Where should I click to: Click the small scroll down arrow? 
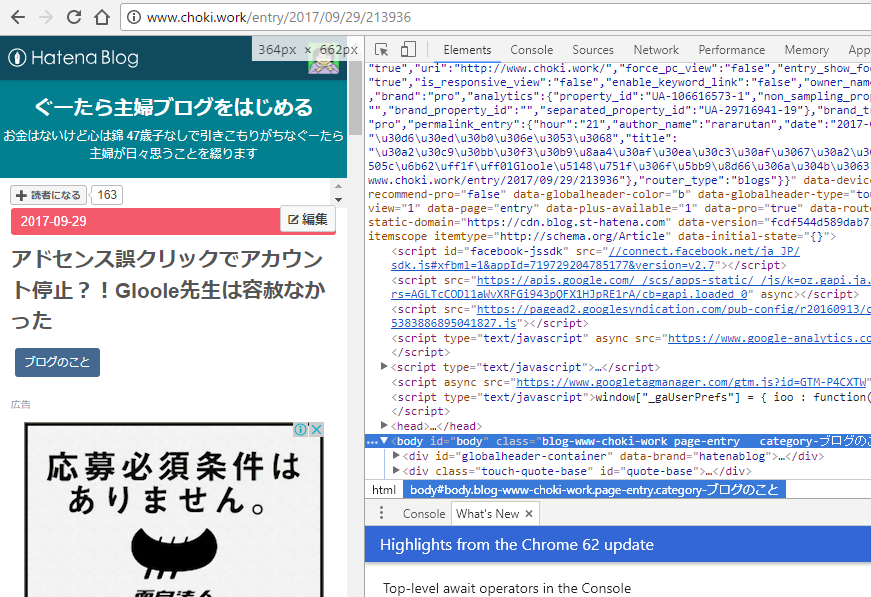pyautogui.click(x=338, y=199)
